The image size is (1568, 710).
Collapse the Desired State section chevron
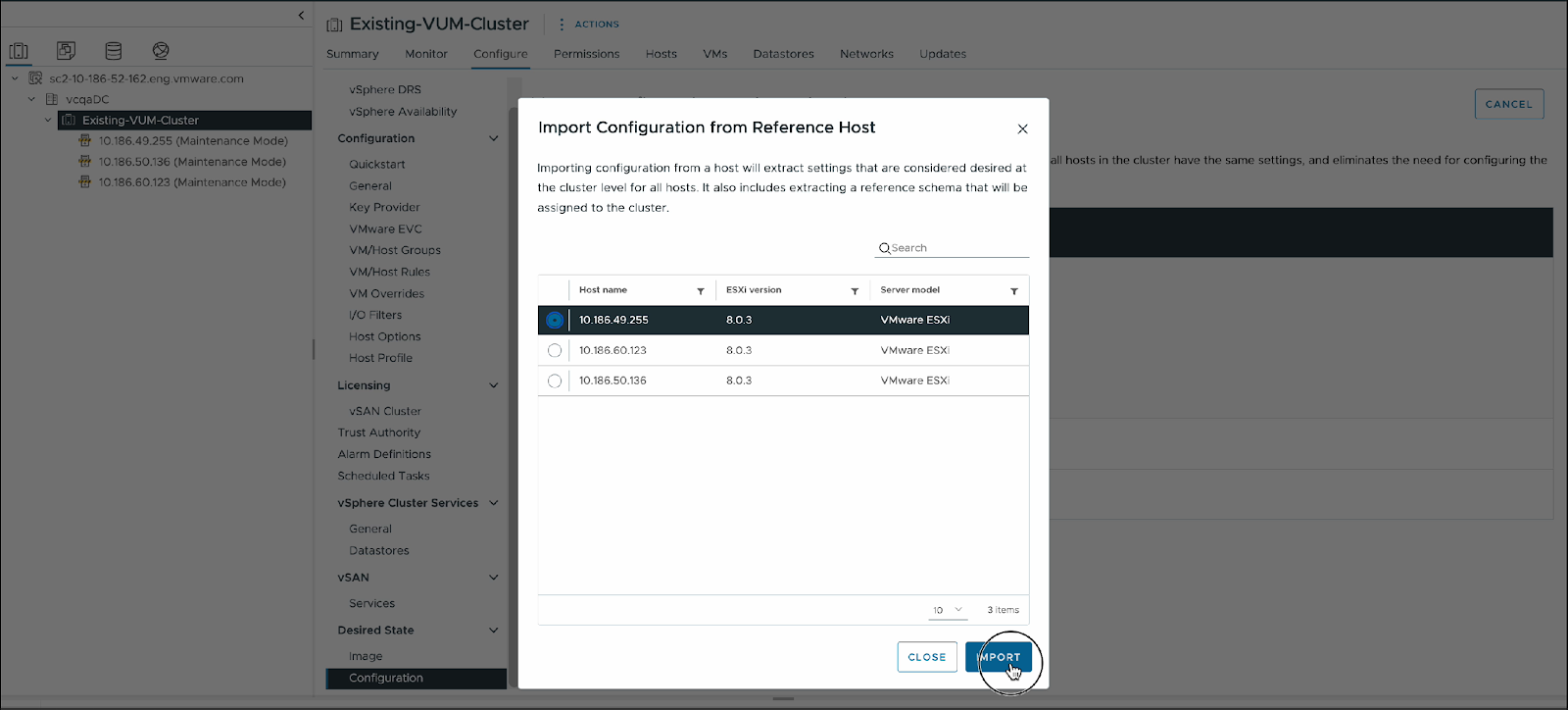pyautogui.click(x=494, y=631)
